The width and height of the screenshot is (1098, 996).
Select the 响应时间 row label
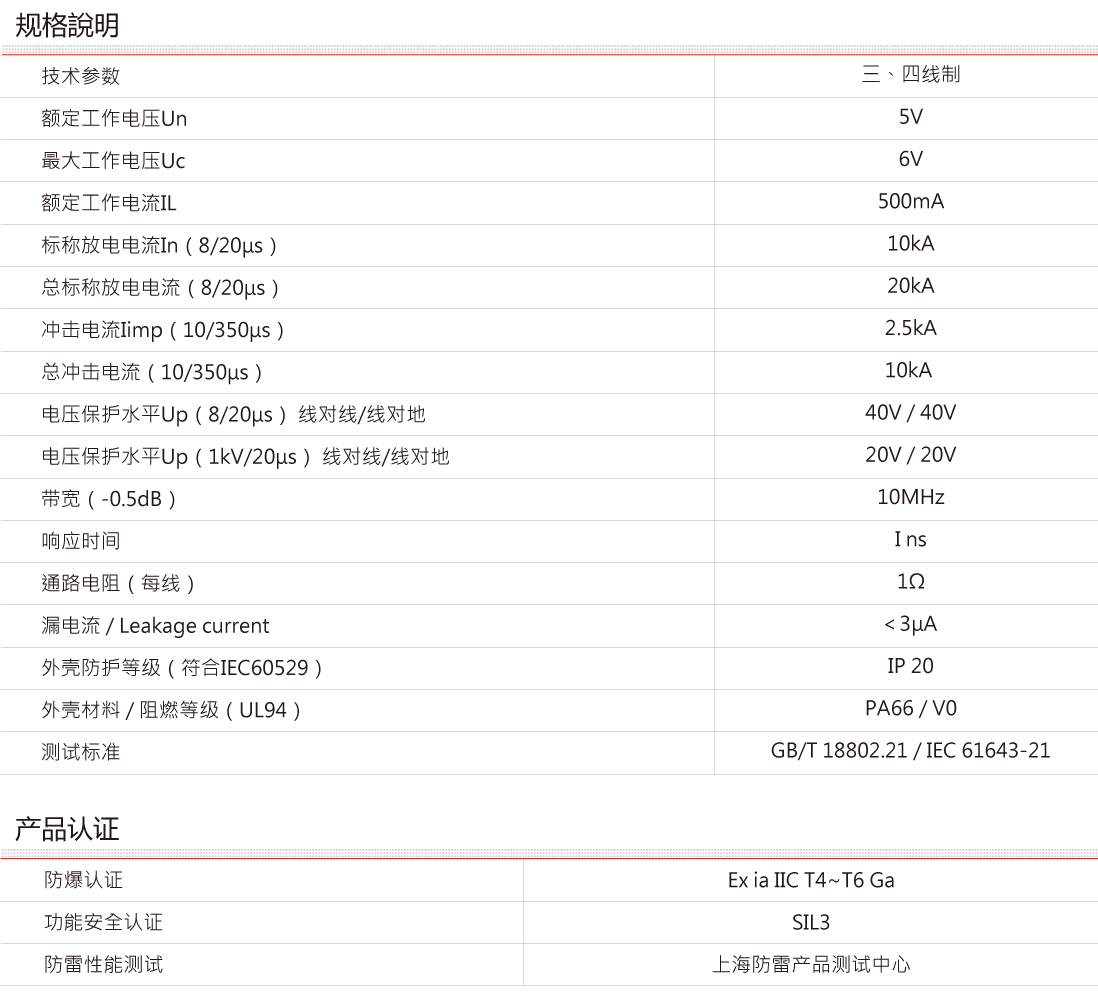point(81,540)
